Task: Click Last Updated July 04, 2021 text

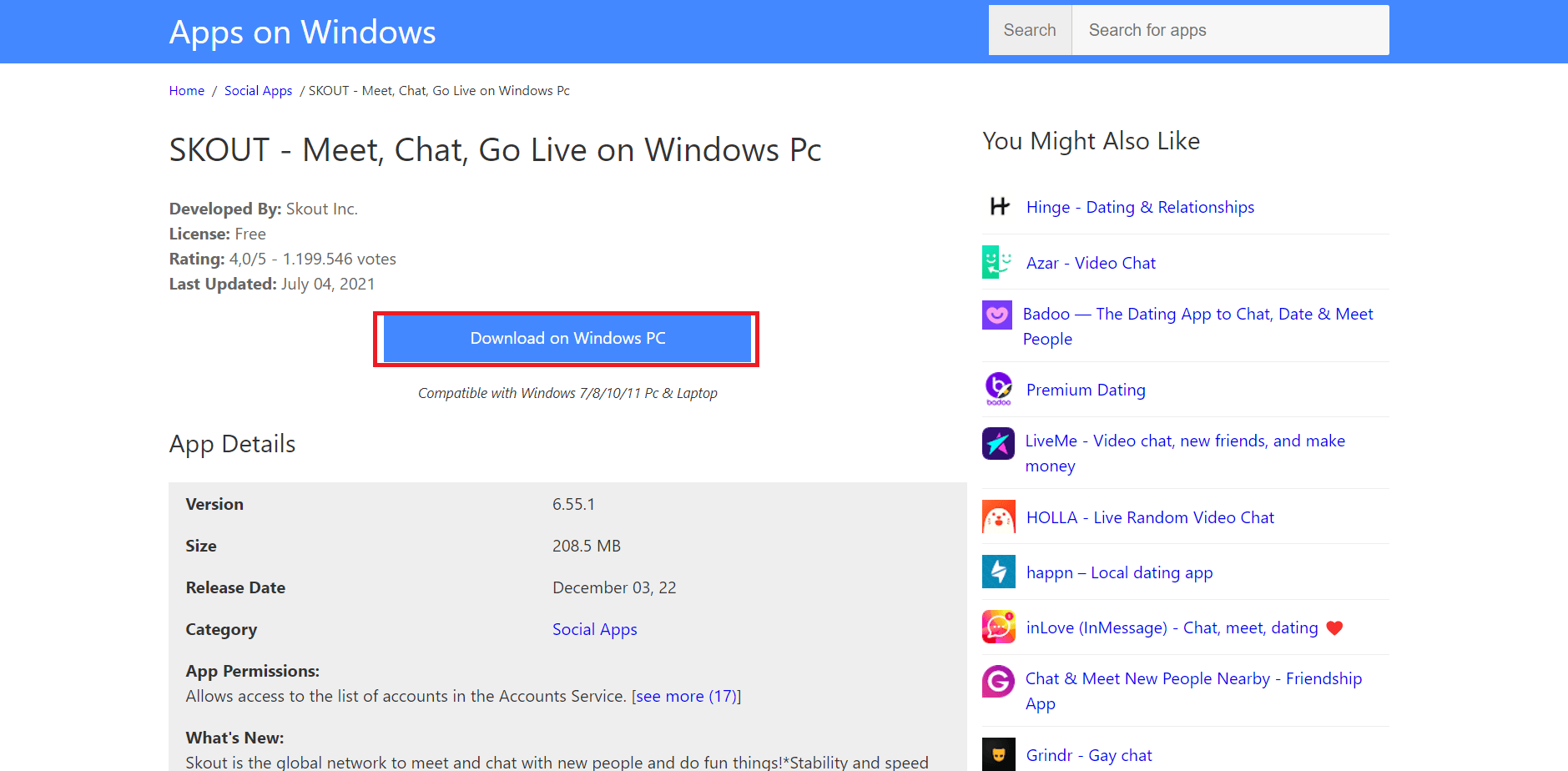Action: coord(272,284)
